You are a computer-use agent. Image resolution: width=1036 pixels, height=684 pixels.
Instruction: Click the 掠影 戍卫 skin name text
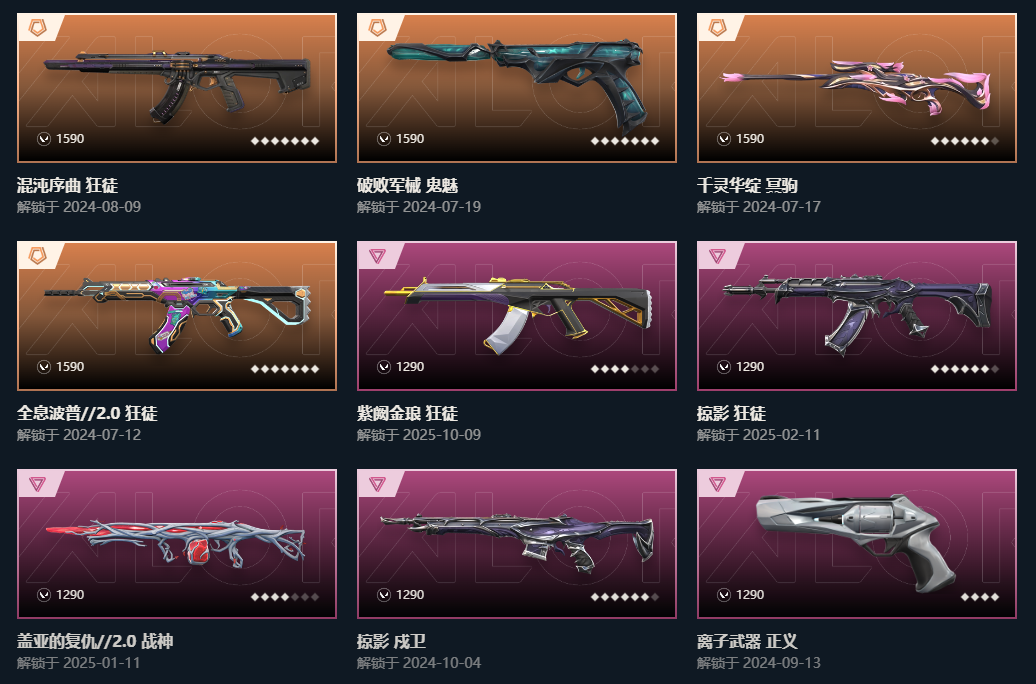point(391,642)
